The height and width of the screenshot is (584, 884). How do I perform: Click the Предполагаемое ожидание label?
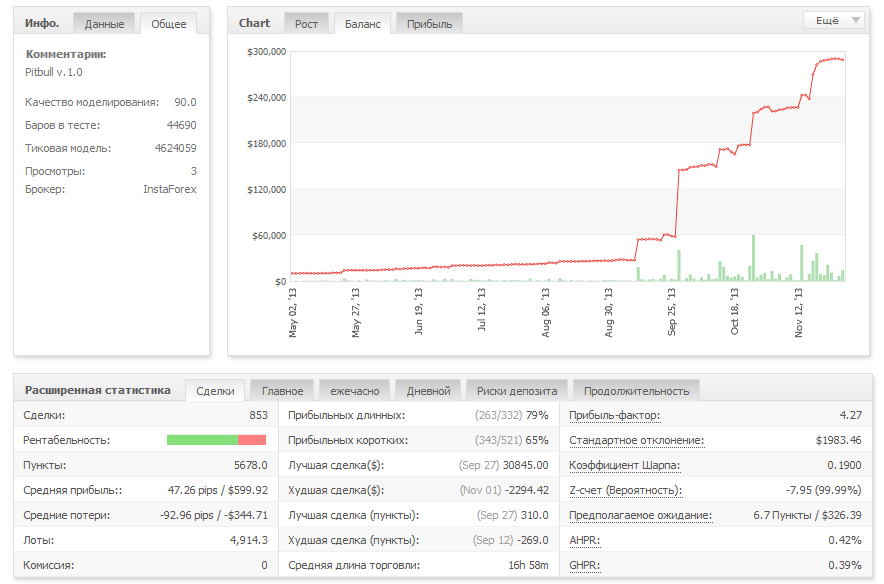[x=640, y=515]
